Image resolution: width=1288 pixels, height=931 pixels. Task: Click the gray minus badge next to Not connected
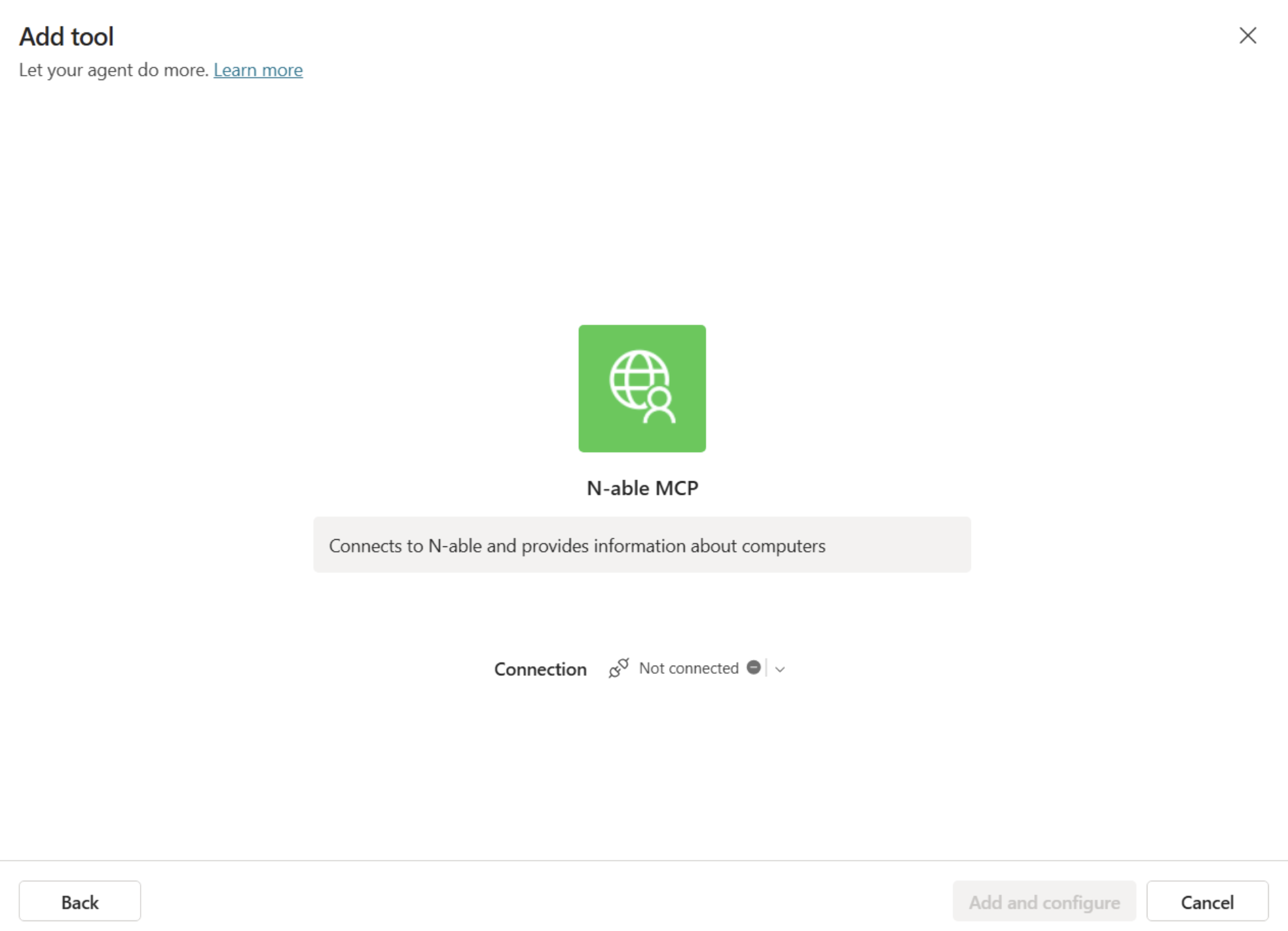(x=753, y=668)
